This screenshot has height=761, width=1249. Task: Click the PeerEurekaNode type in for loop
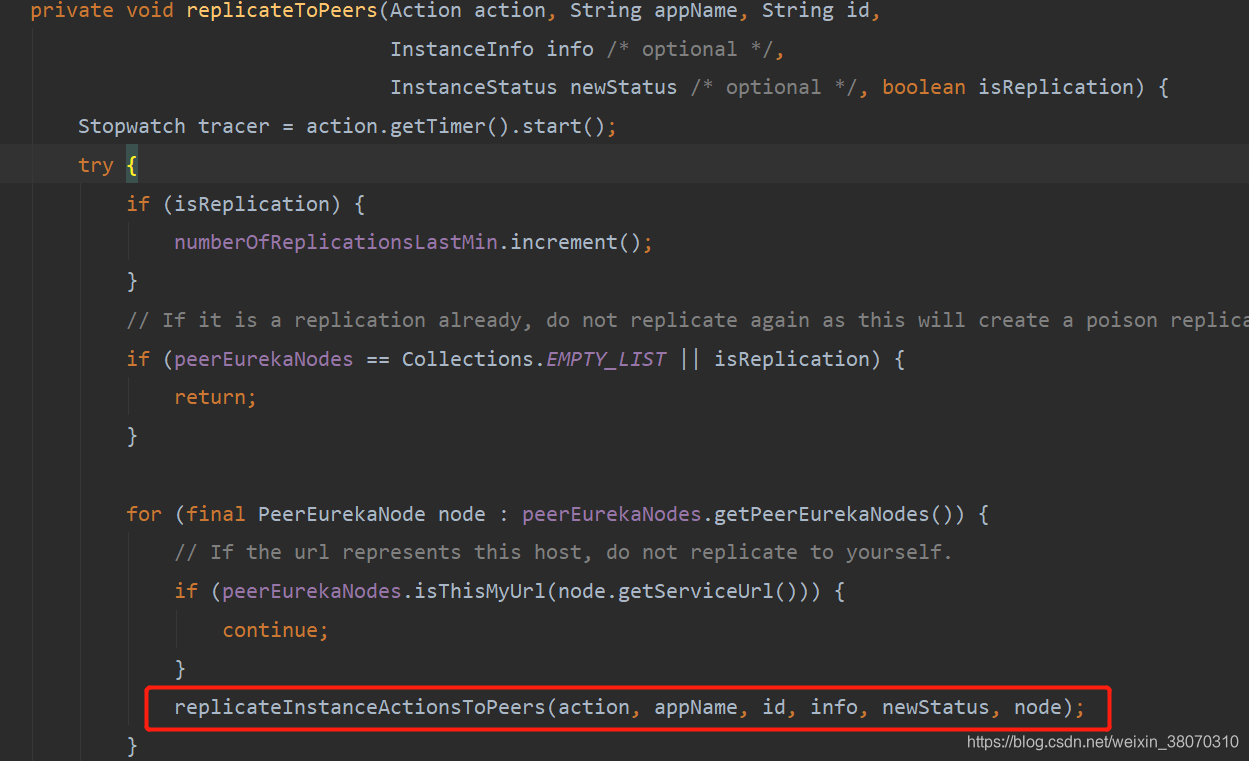(x=342, y=514)
